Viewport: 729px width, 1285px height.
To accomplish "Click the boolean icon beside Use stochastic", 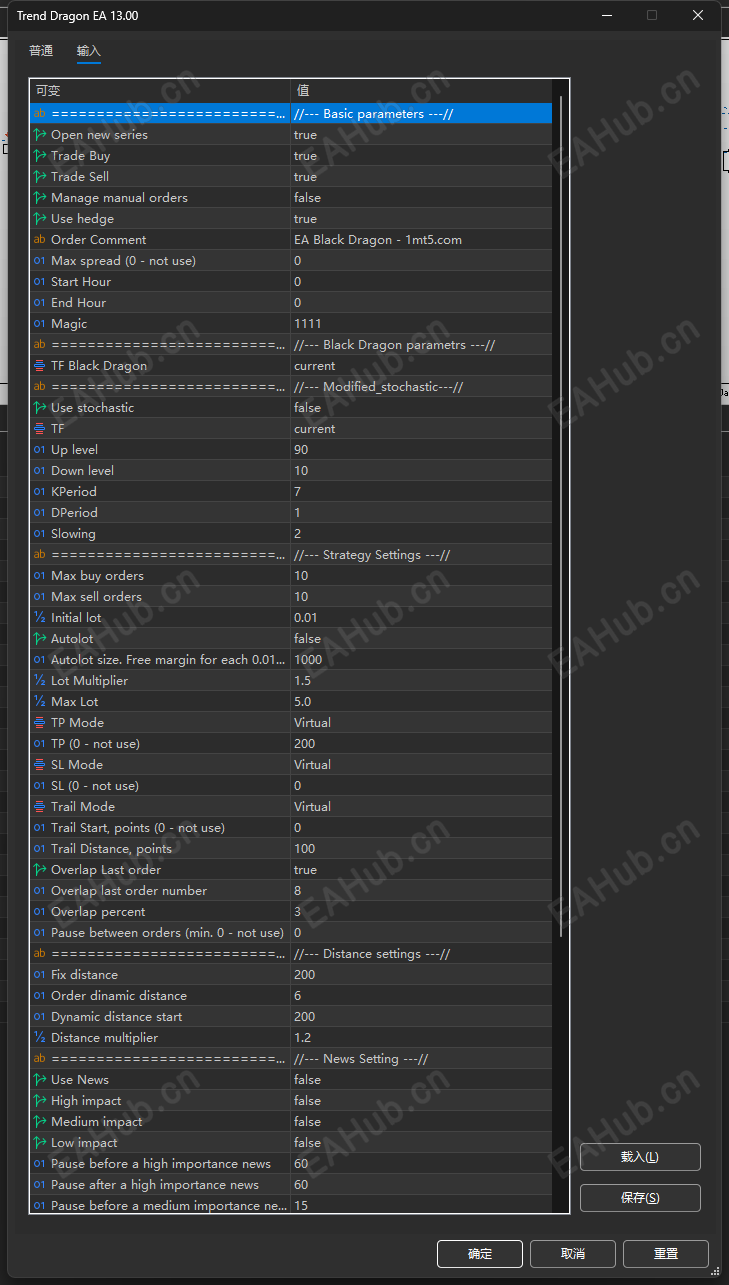I will pyautogui.click(x=40, y=408).
